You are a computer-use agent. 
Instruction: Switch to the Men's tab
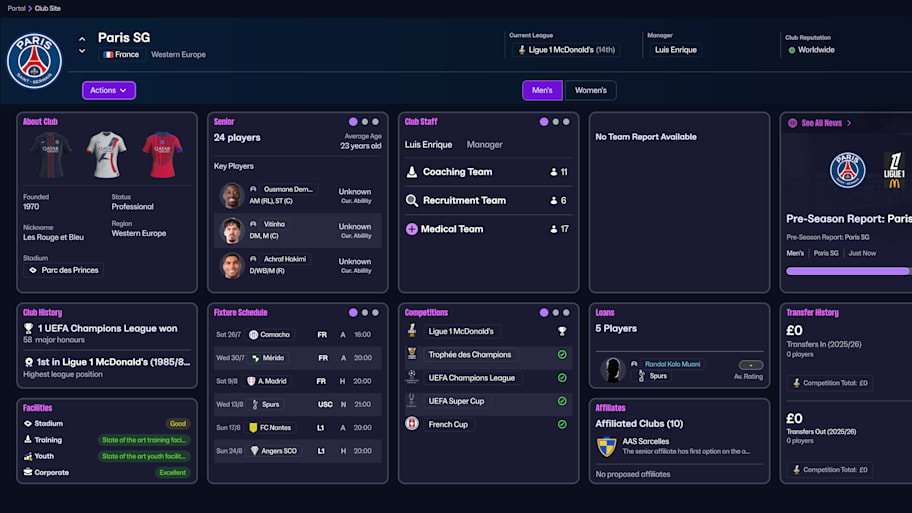542,90
